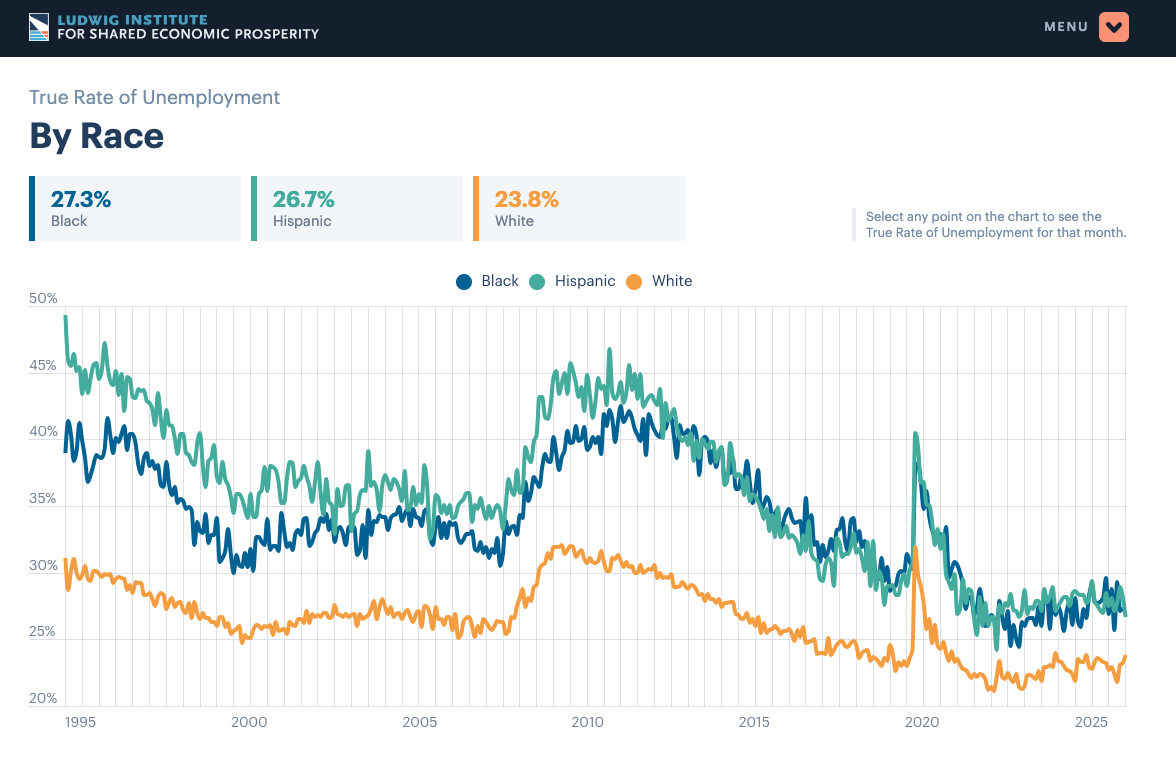
Task: Click the 2020 x-axis label
Action: click(x=922, y=722)
